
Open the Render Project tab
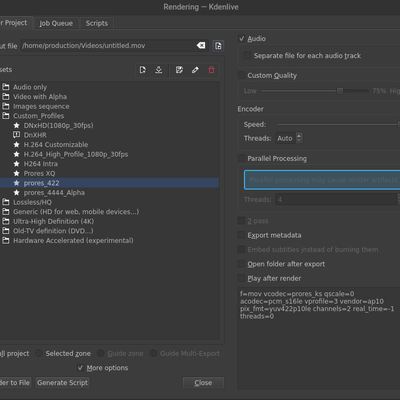pyautogui.click(x=16, y=23)
